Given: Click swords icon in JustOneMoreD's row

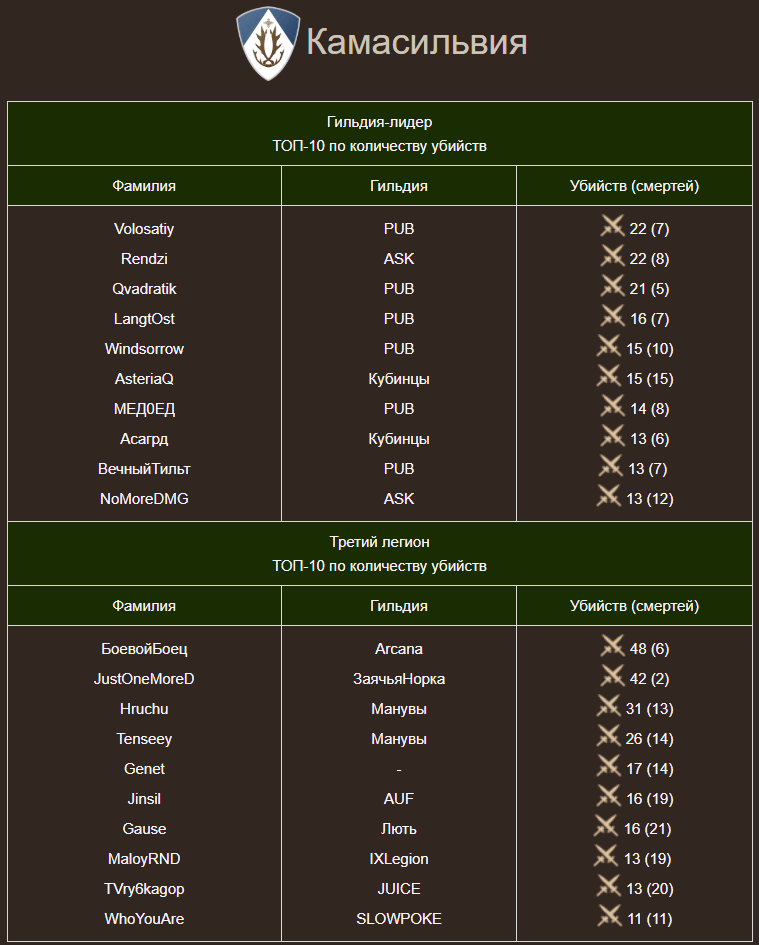Looking at the screenshot, I should pyautogui.click(x=612, y=677).
